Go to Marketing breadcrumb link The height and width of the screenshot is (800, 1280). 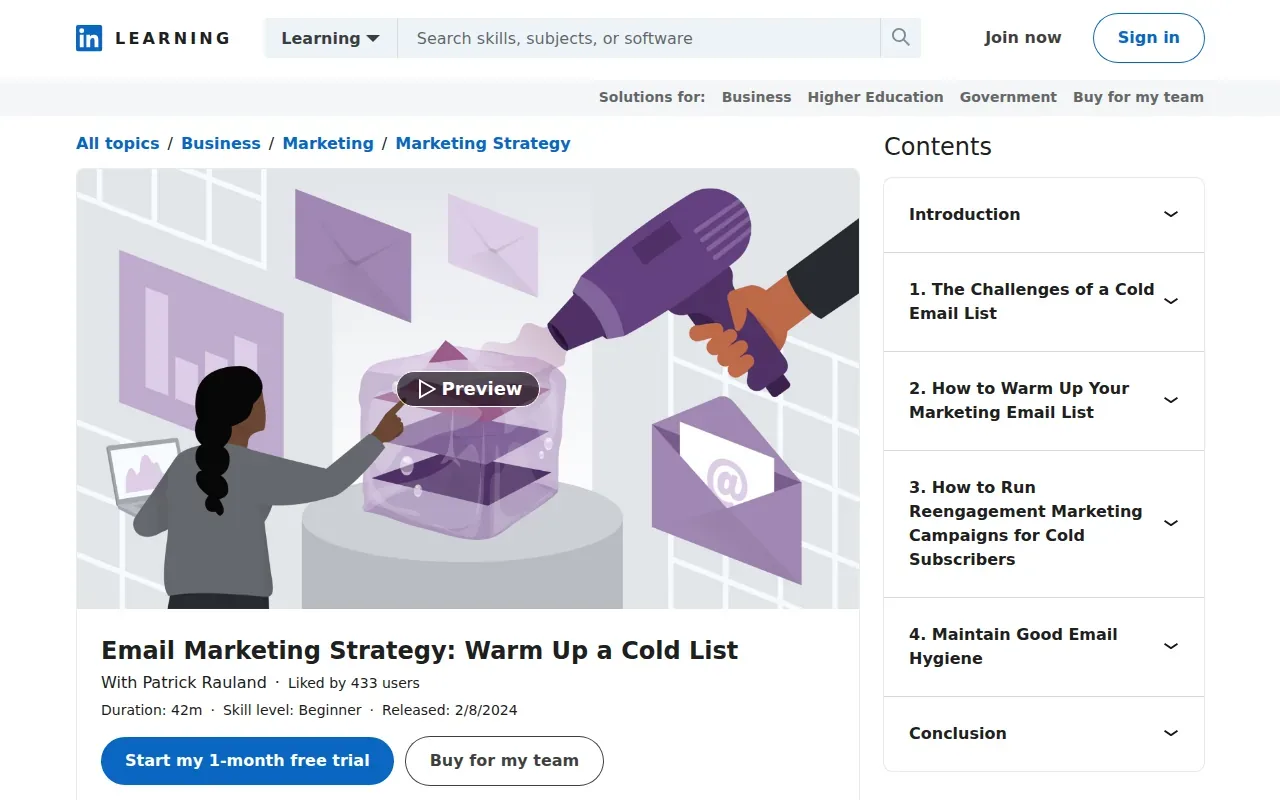pyautogui.click(x=328, y=143)
